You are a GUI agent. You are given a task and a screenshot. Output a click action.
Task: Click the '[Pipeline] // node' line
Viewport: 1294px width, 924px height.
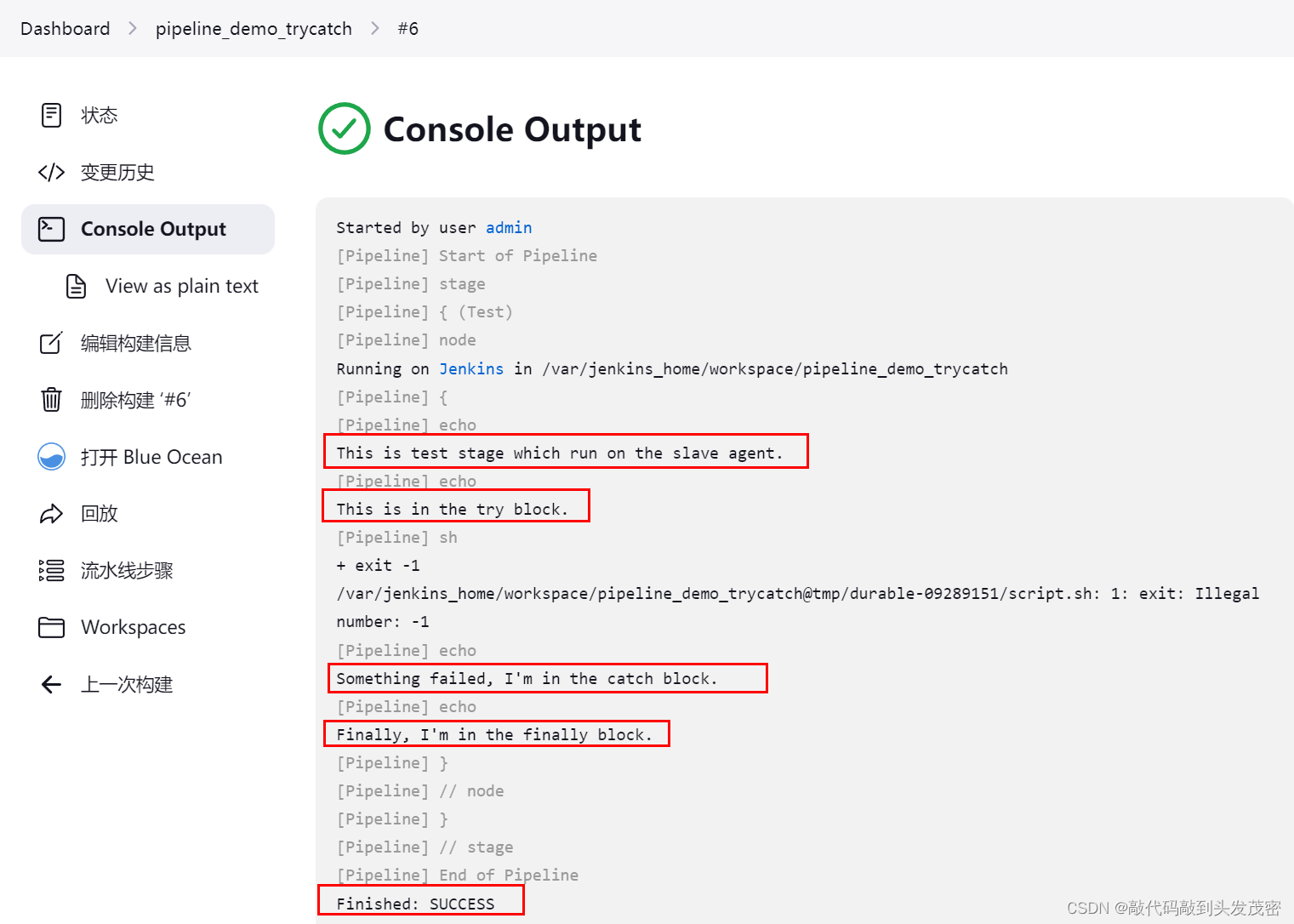tap(419, 790)
